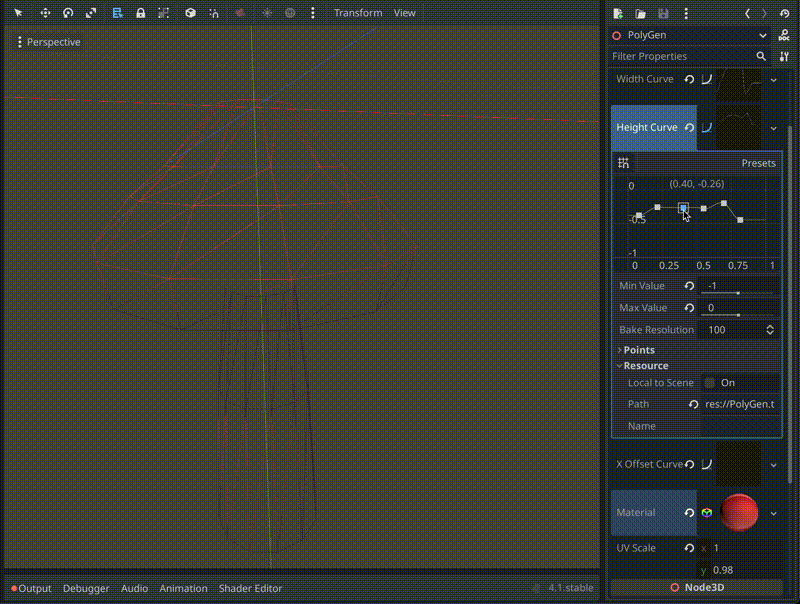Image resolution: width=800 pixels, height=604 pixels.
Task: Select the last curve point near 0.75
Action: (x=740, y=220)
